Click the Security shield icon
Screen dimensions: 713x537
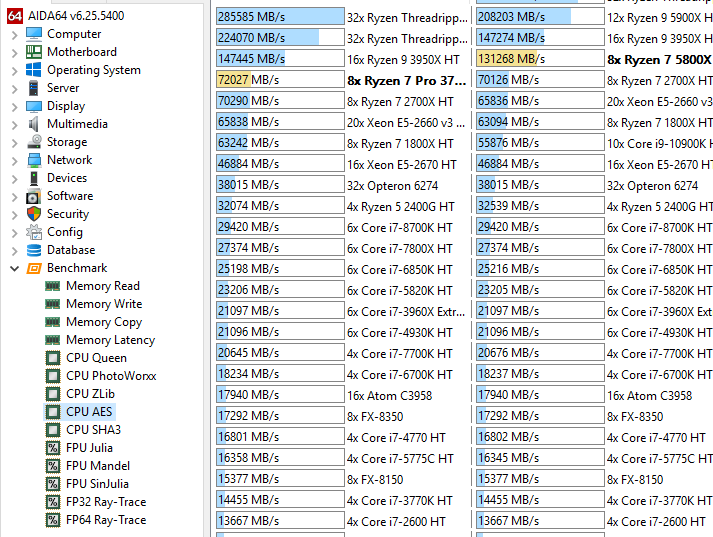34,214
